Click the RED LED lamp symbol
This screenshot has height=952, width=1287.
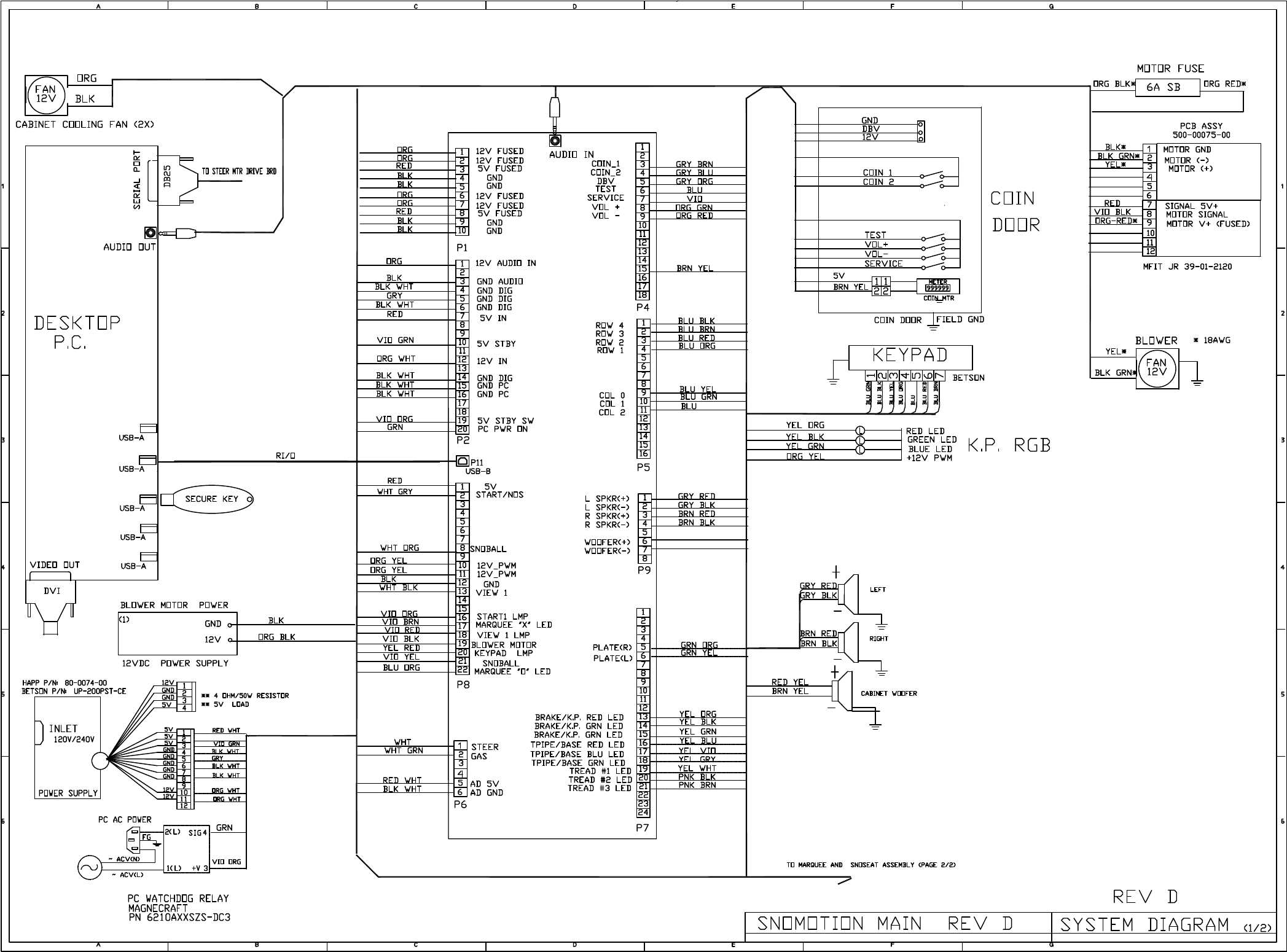pos(860,431)
